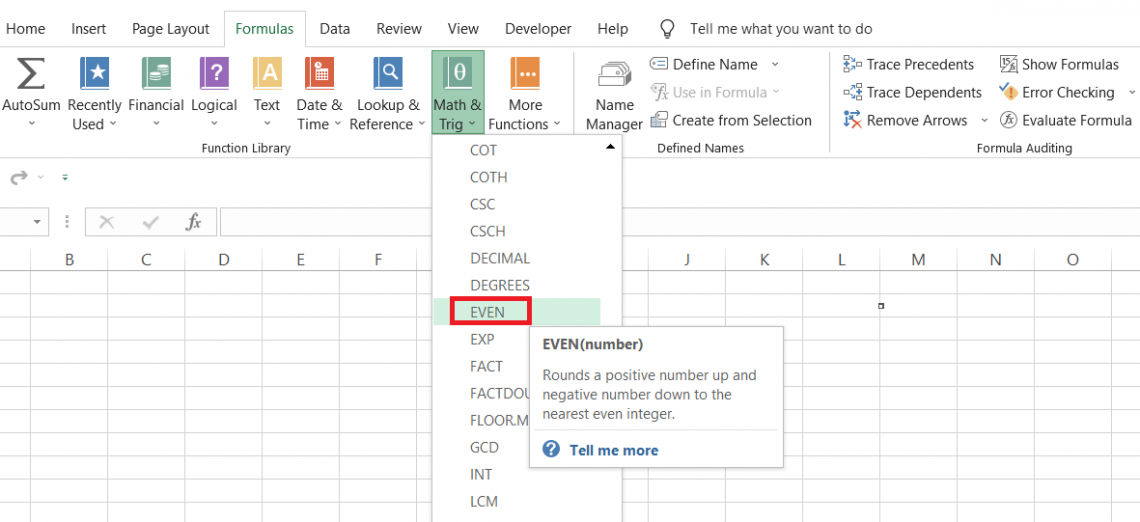Expand the Remove Arrows dropdown arrow

pos(984,121)
